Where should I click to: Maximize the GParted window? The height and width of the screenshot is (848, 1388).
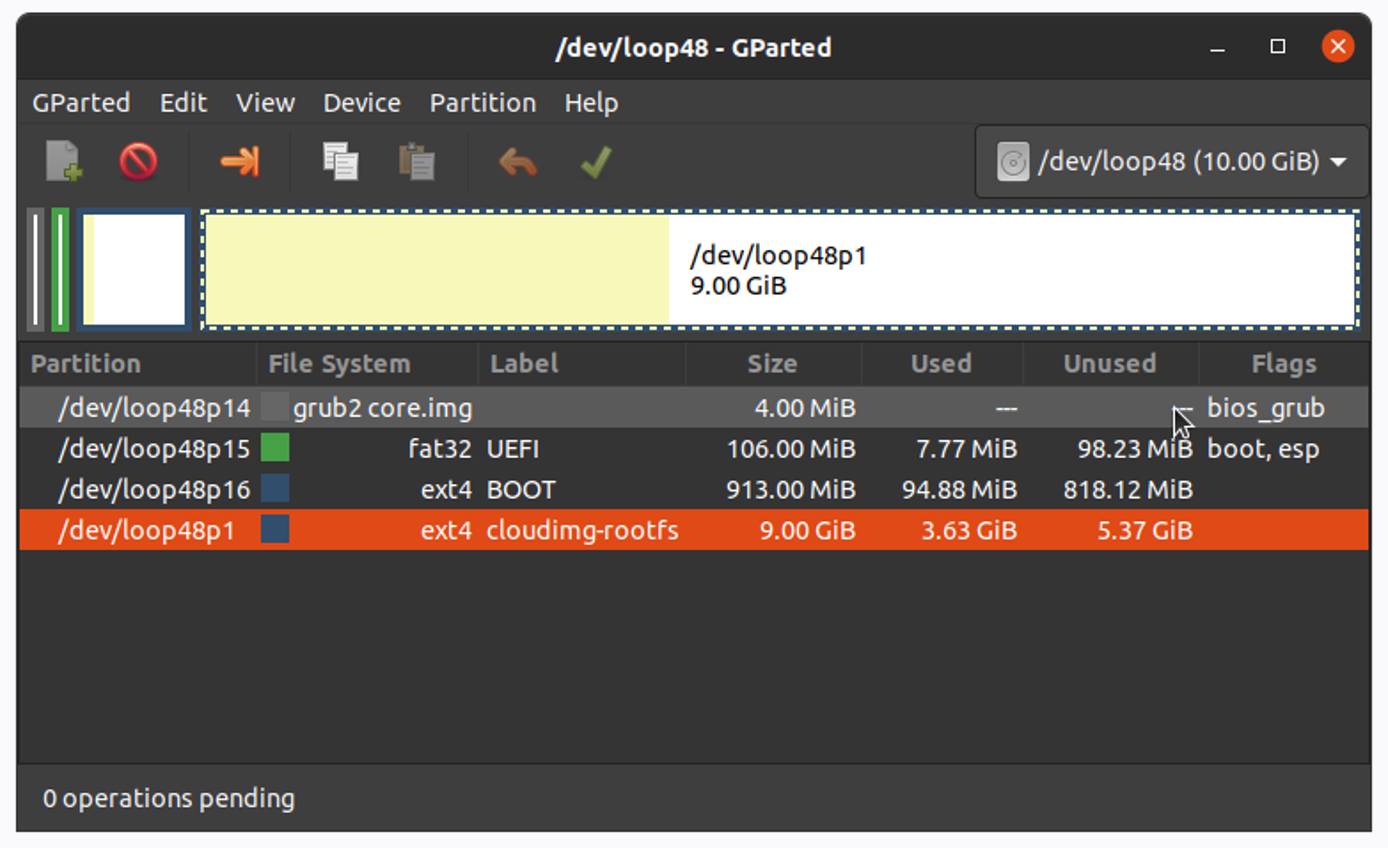click(x=1277, y=47)
